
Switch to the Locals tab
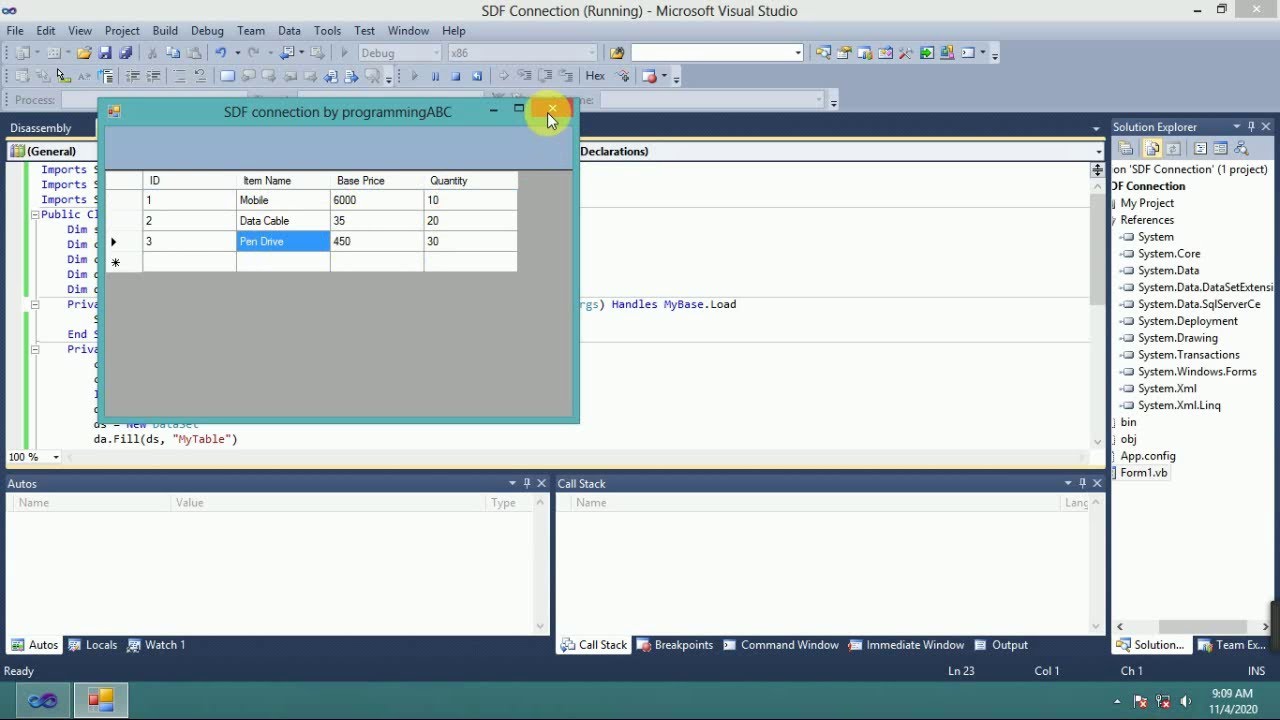[x=93, y=645]
